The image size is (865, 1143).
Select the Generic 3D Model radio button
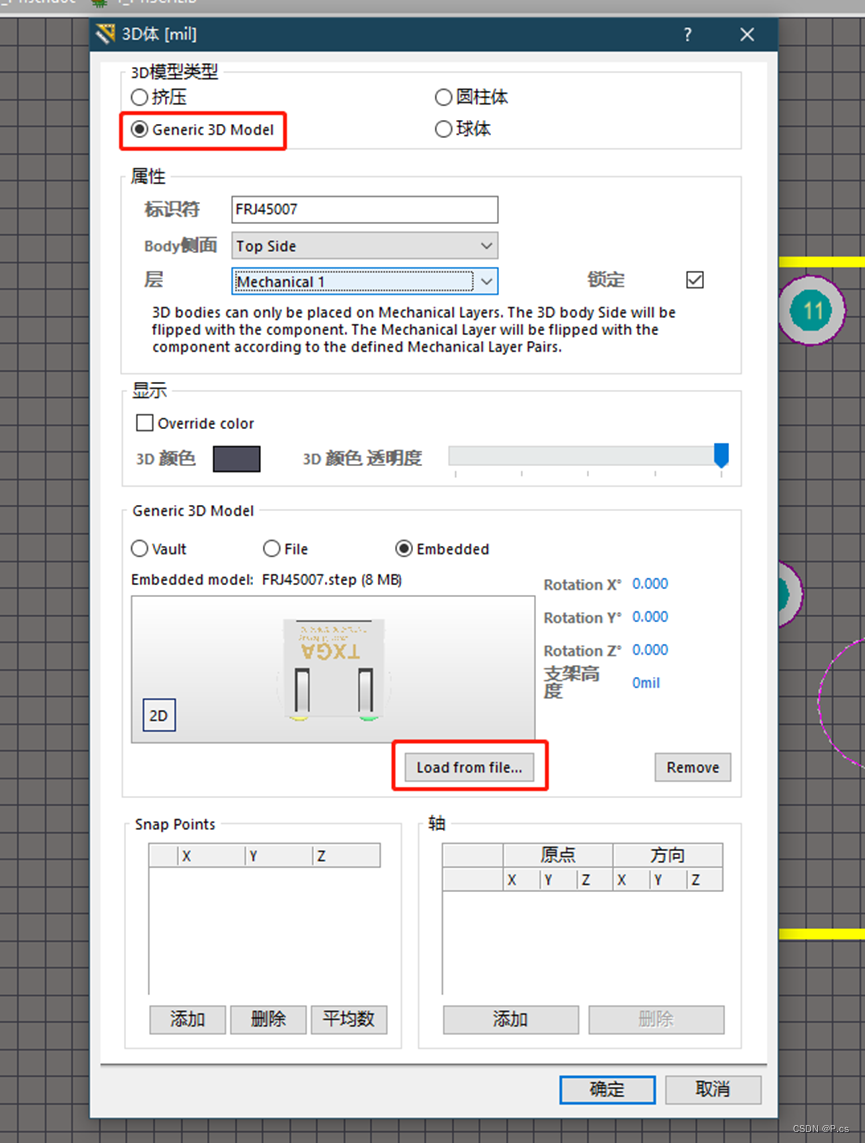(139, 130)
